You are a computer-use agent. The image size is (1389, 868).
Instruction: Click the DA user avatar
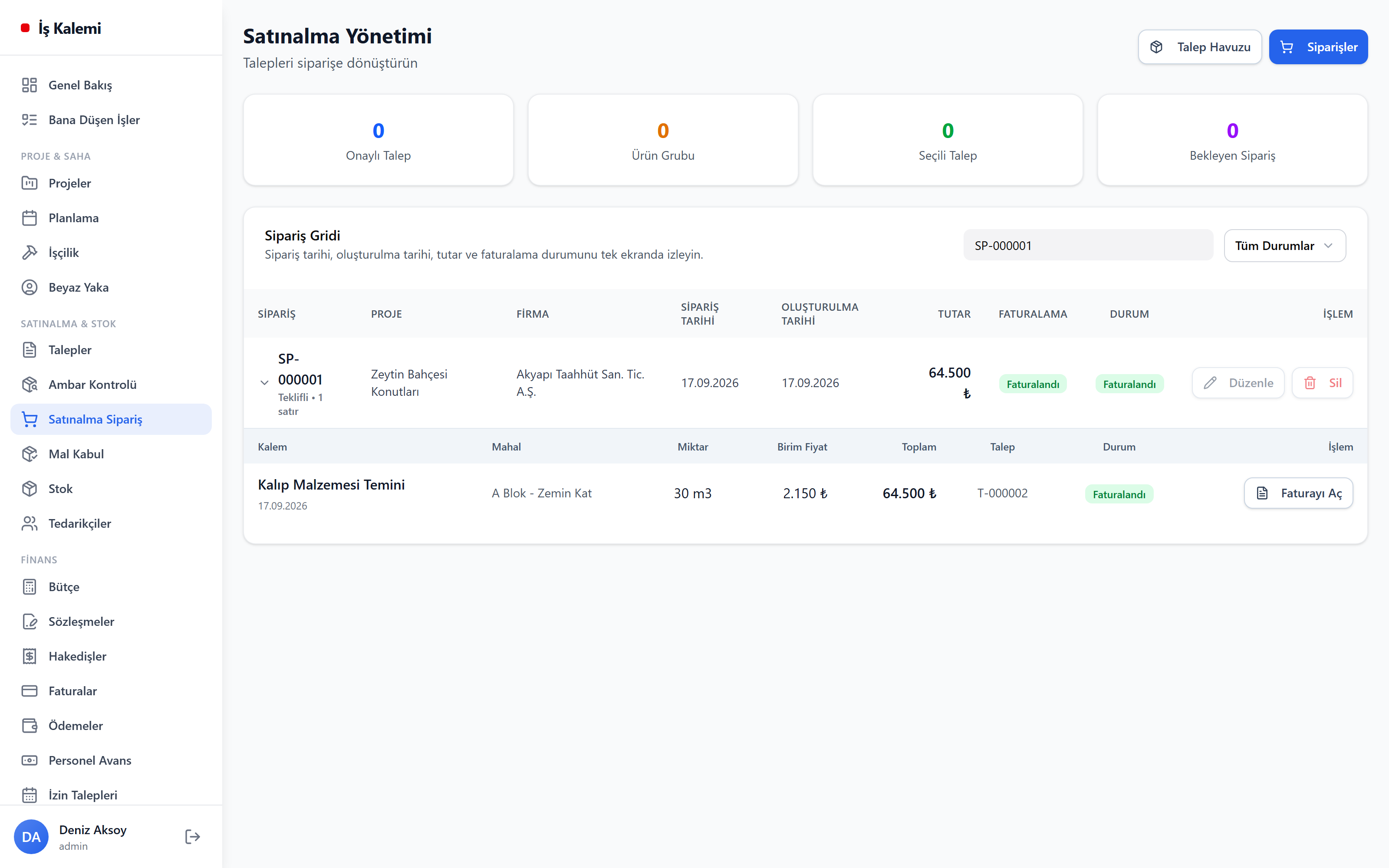click(31, 836)
